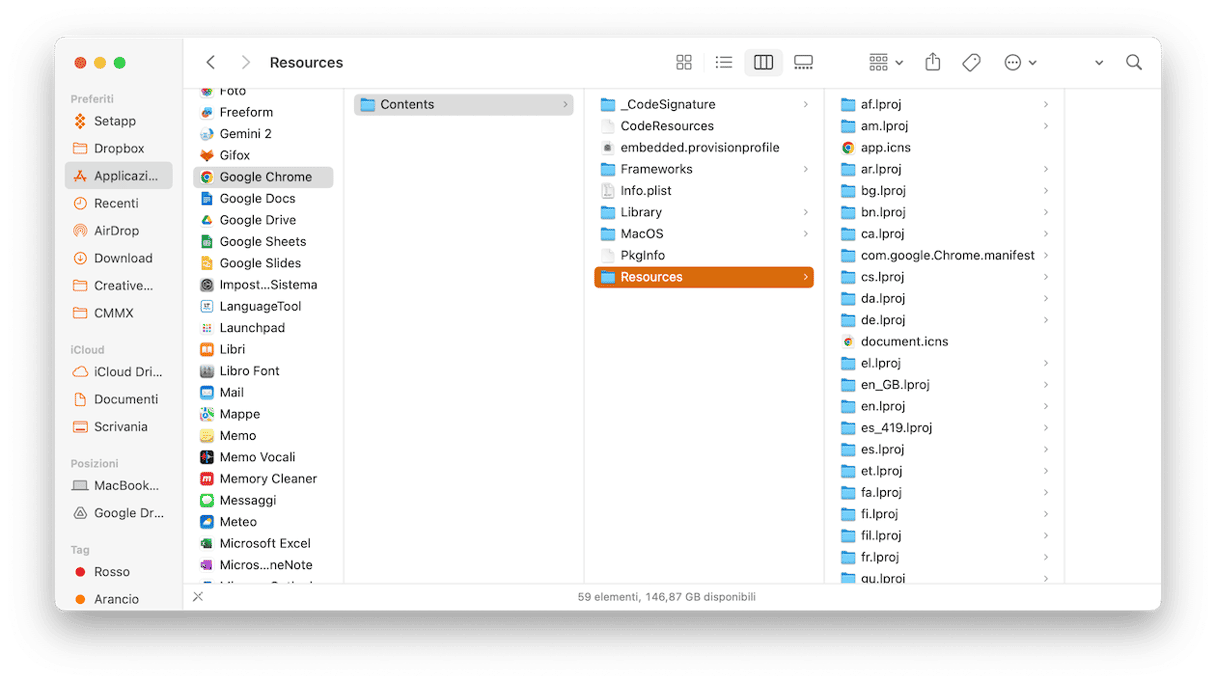Select the CodeResources file
1216x683 pixels.
(x=704, y=126)
